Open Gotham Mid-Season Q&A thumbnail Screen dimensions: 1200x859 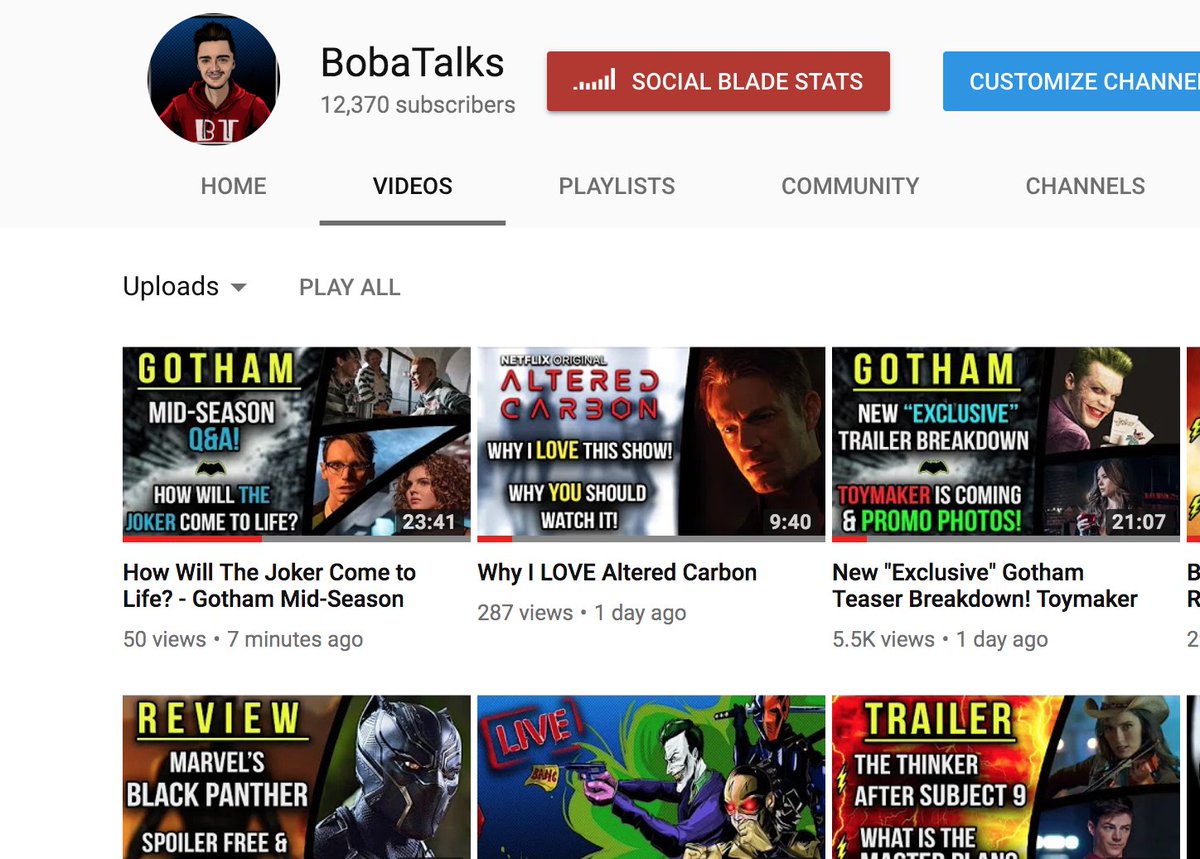click(x=296, y=443)
